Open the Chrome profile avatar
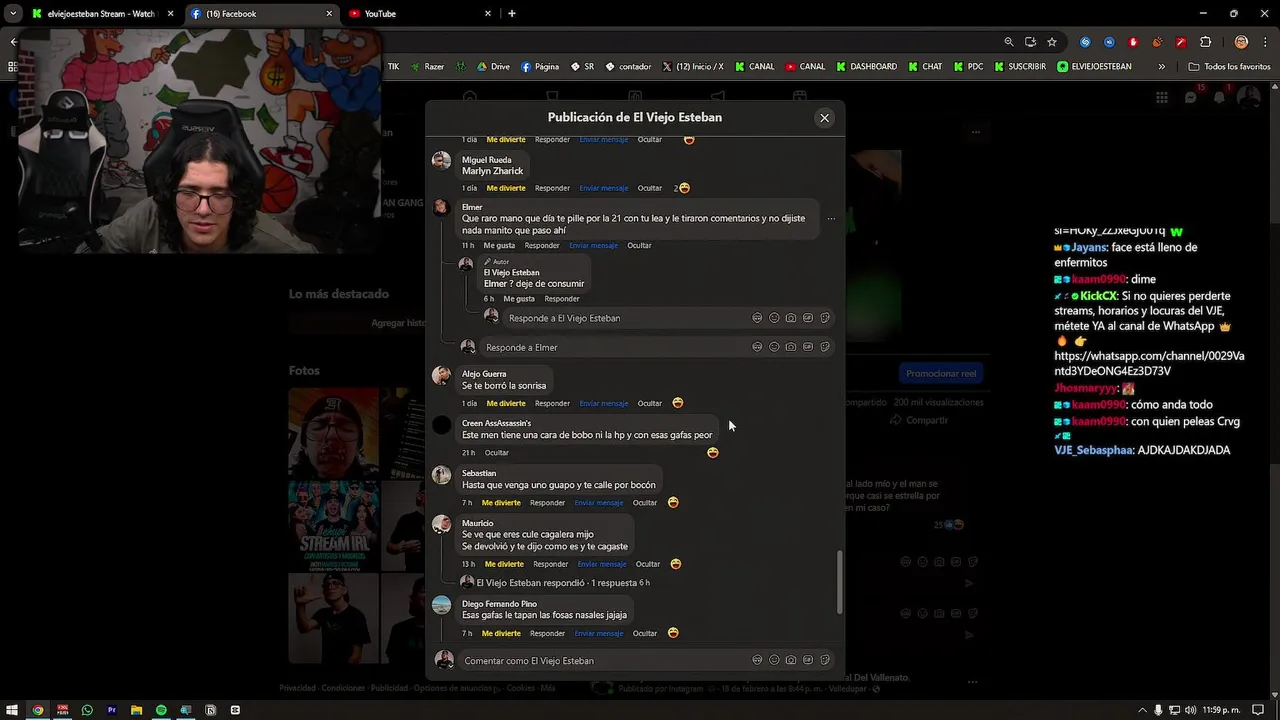Viewport: 1280px width, 720px height. pos(1241,42)
